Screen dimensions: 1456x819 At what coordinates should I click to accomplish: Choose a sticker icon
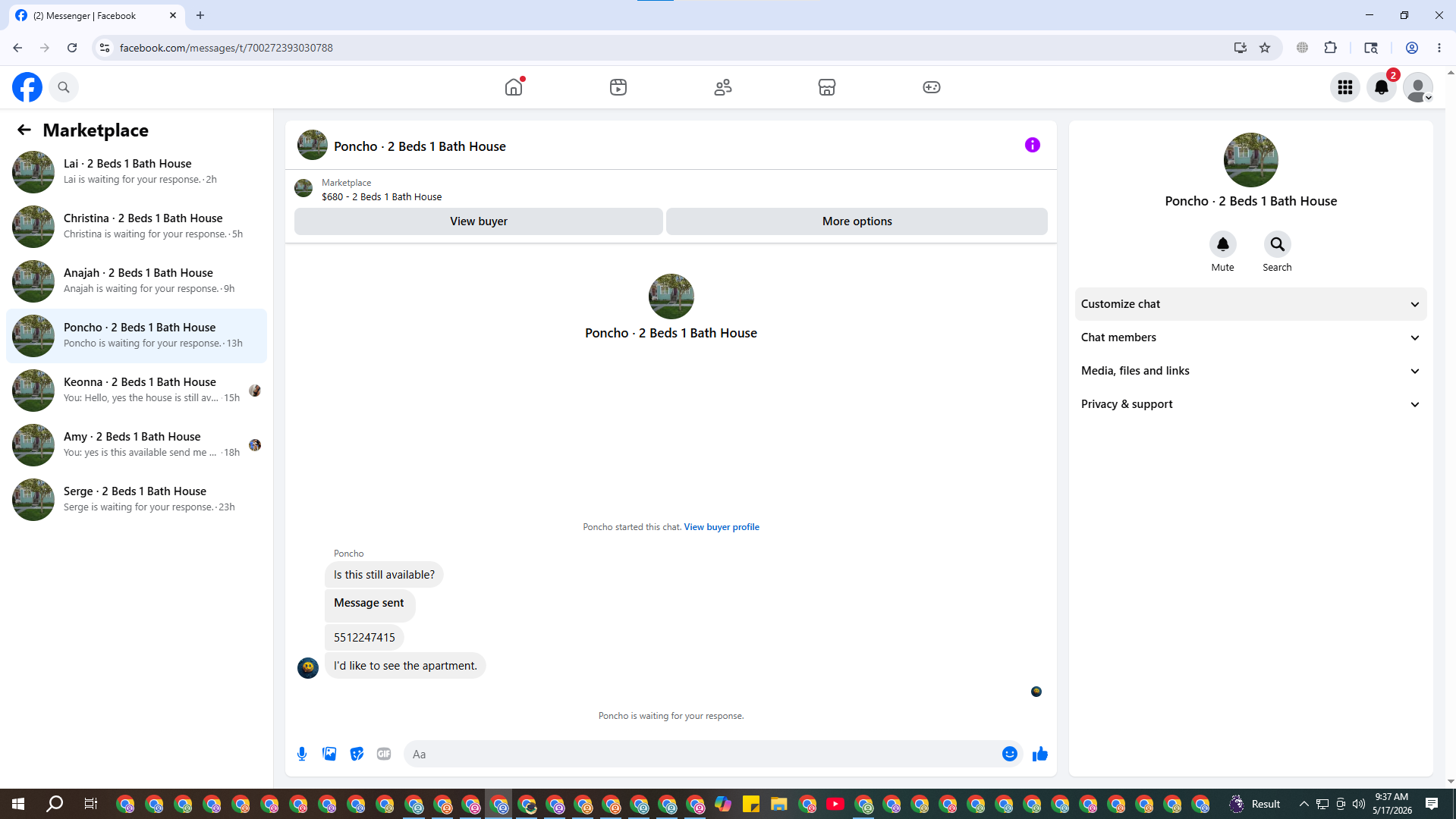(x=357, y=754)
